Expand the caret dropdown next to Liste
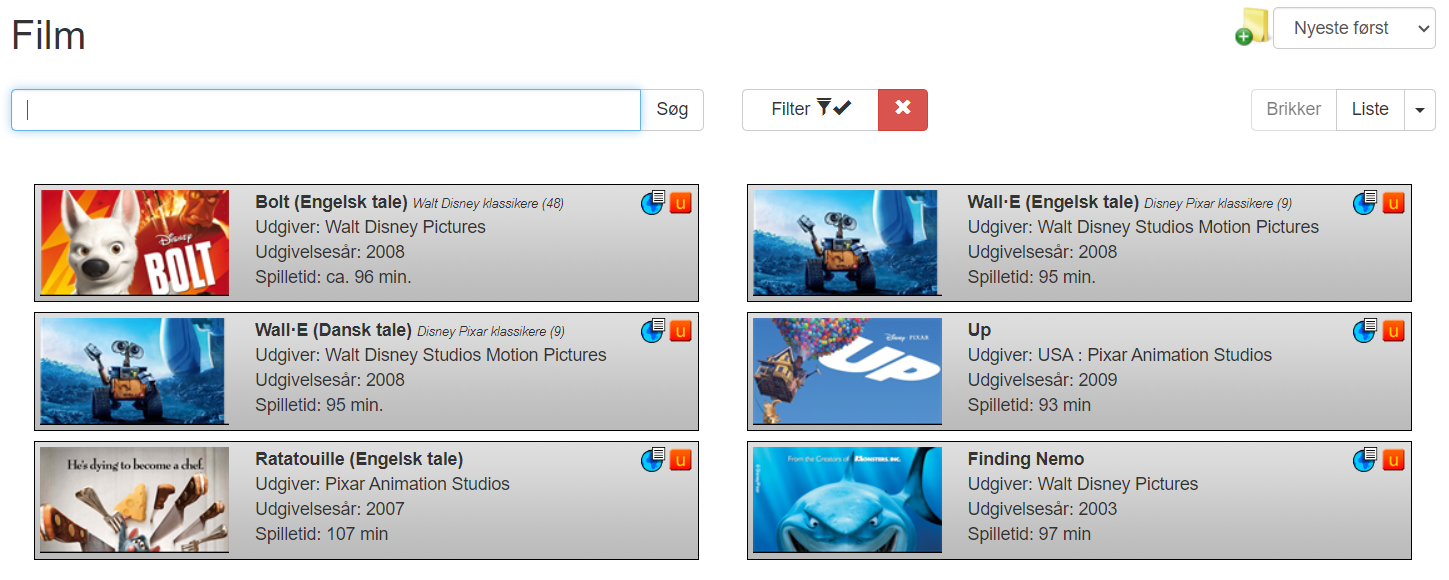1449x580 pixels. 1419,110
